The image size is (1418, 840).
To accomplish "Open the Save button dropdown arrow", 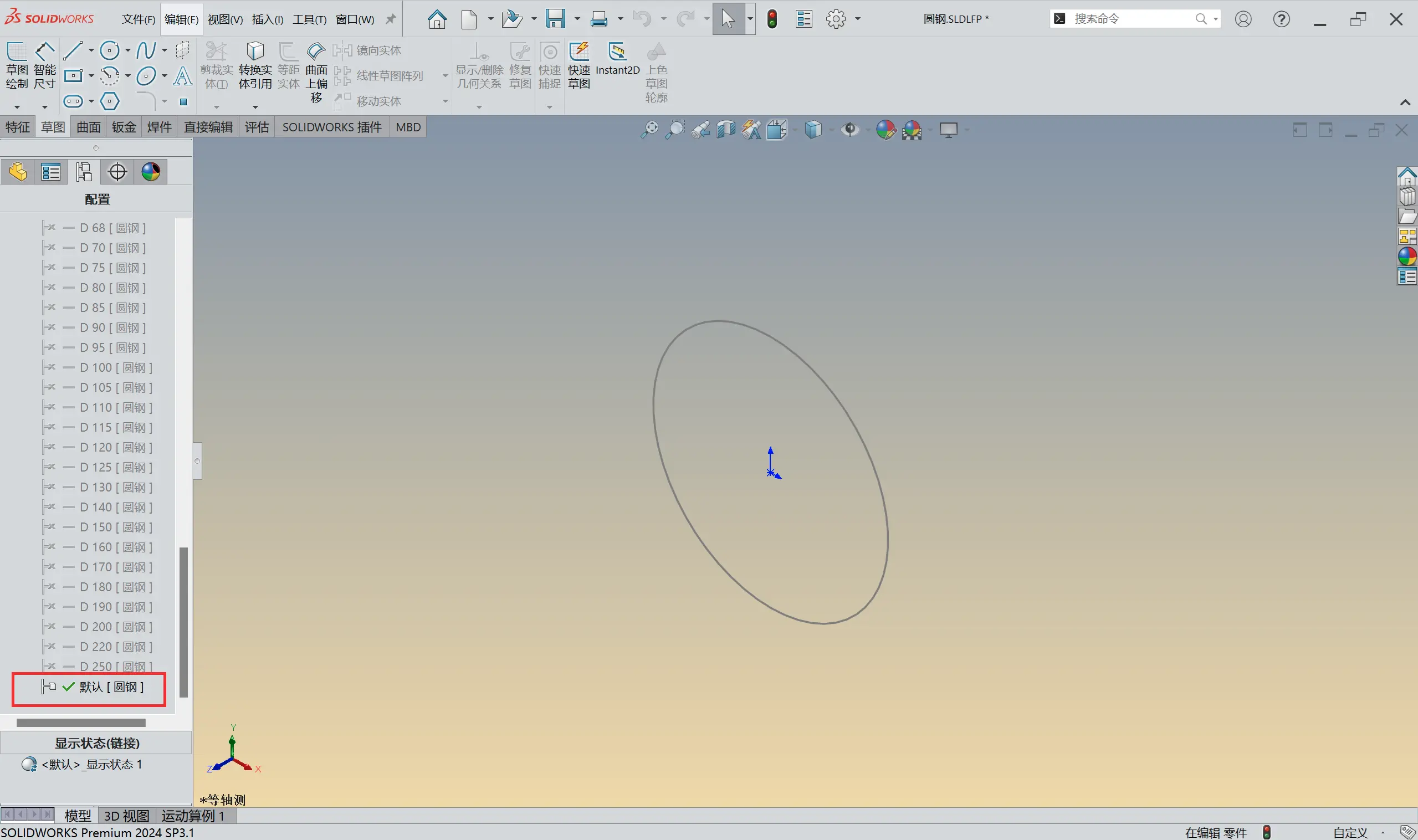I will [x=577, y=19].
